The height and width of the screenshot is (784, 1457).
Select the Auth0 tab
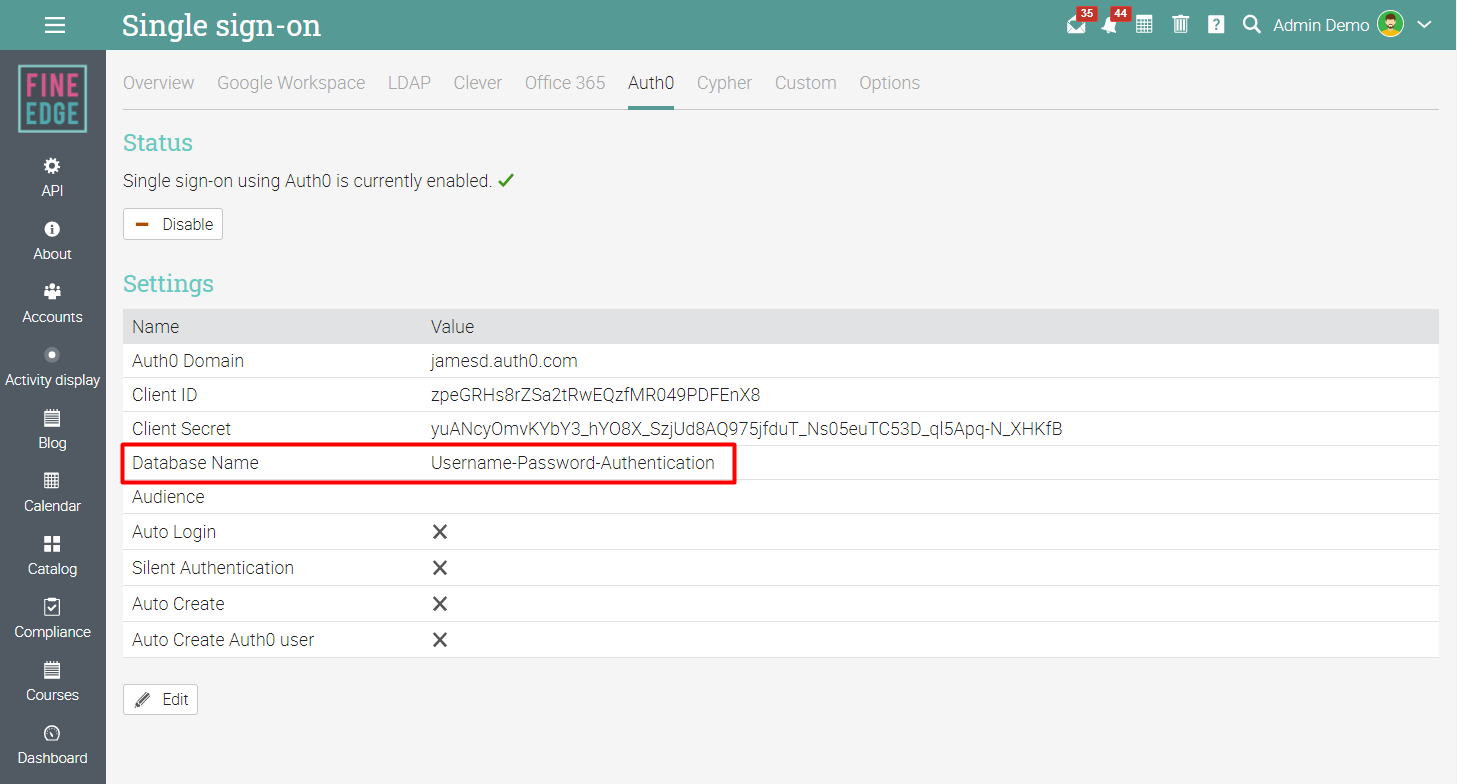pos(651,83)
